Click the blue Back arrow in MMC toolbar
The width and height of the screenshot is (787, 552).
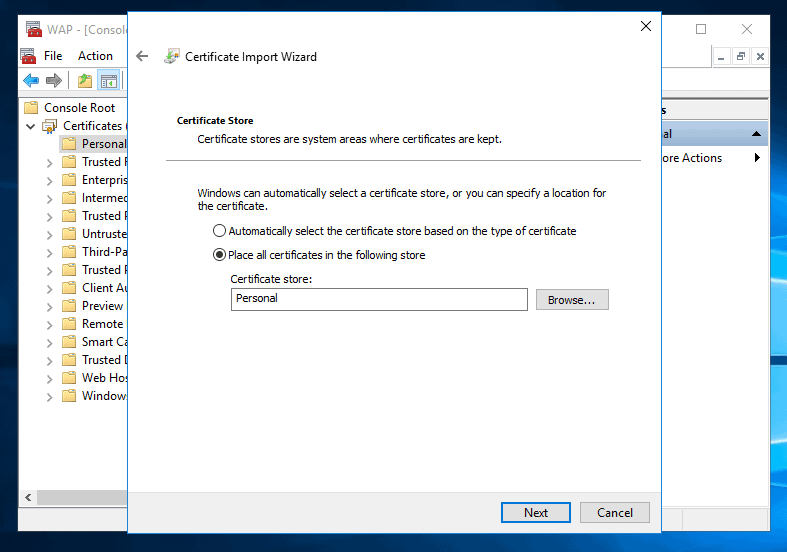coord(31,80)
